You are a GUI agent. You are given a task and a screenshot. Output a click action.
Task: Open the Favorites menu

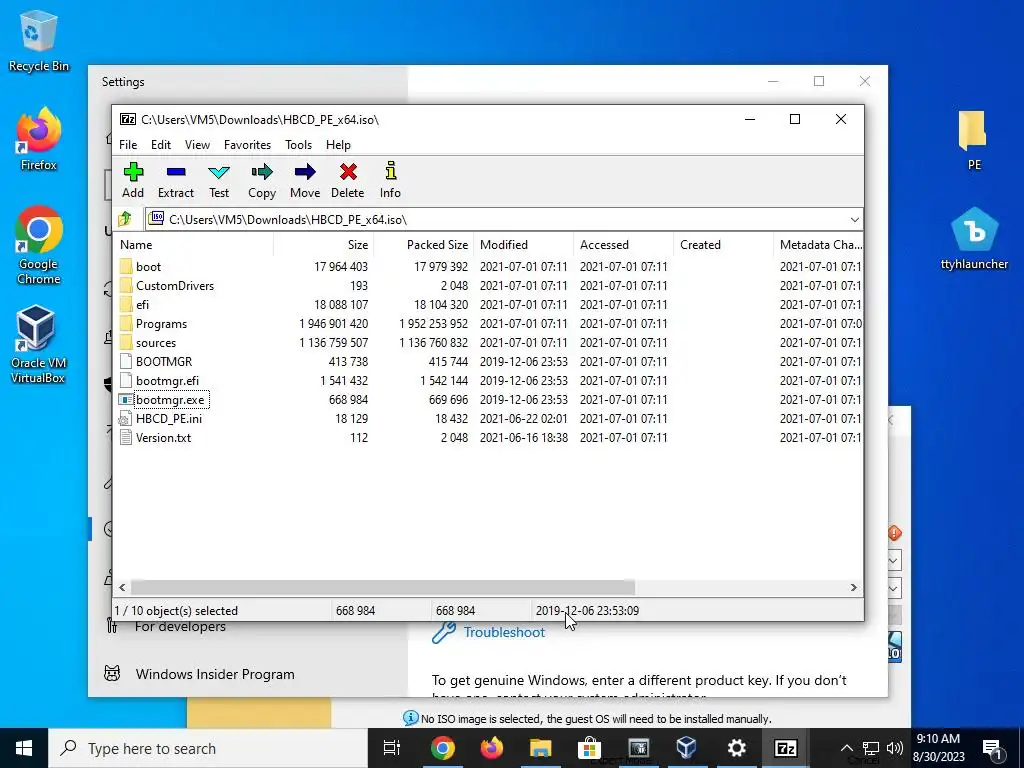(x=248, y=145)
